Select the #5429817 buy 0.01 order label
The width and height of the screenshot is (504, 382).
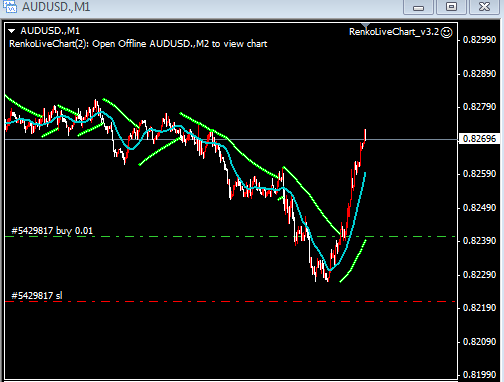tap(52, 231)
